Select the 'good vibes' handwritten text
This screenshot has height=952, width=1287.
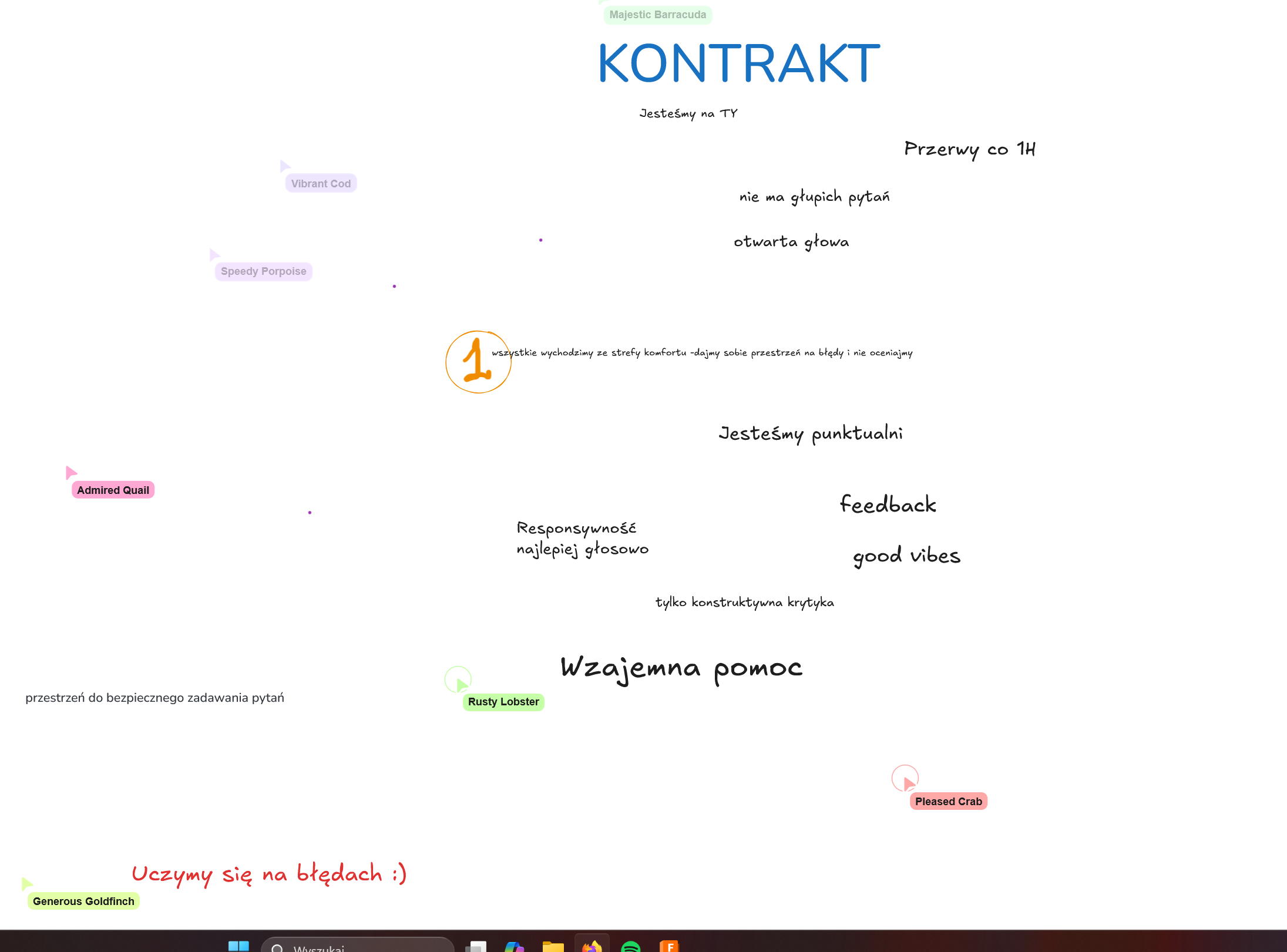(906, 556)
